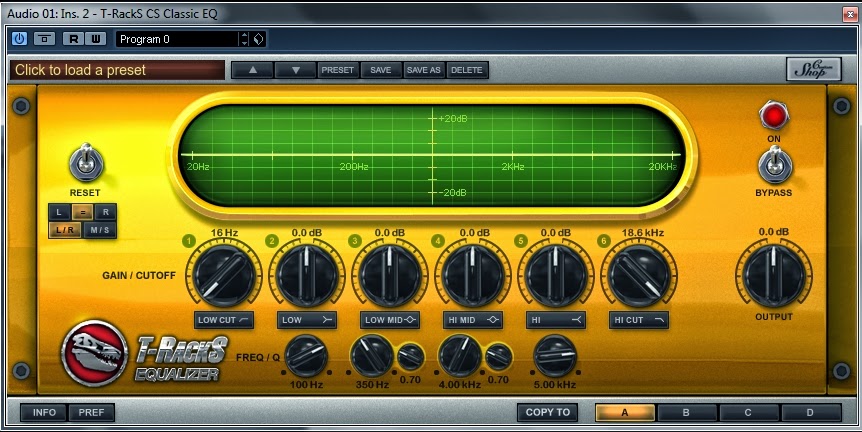
Task: Click the 5.00 kHz frequency knob
Action: (555, 356)
